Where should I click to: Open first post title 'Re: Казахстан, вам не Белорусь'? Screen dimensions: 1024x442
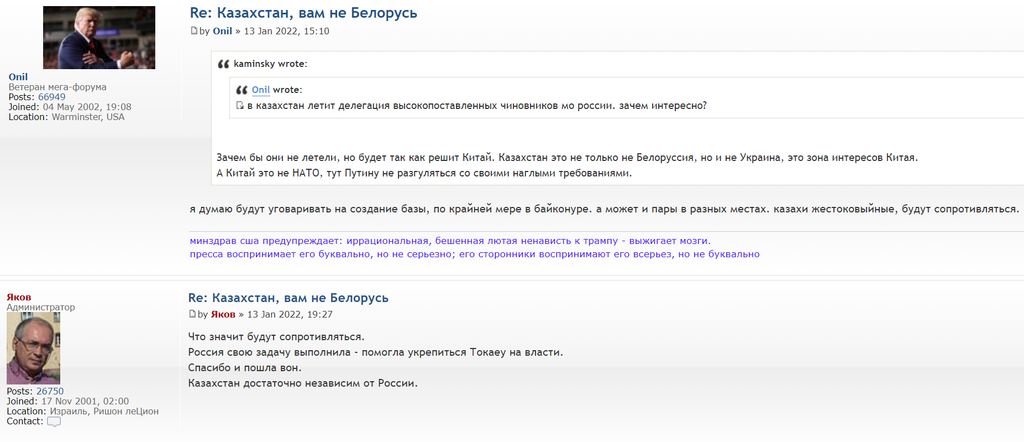(x=303, y=12)
